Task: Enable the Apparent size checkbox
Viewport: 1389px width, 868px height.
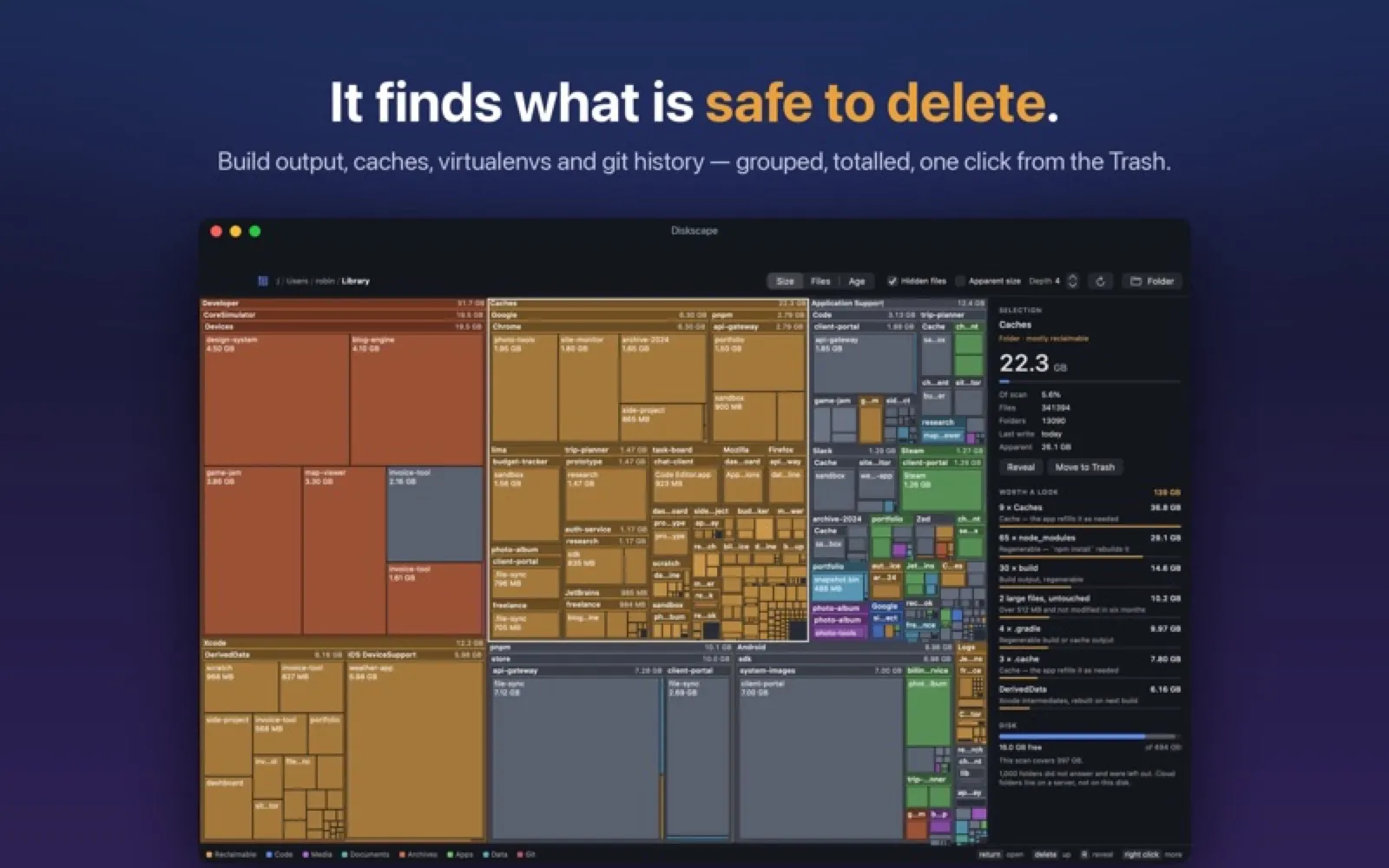Action: click(960, 281)
